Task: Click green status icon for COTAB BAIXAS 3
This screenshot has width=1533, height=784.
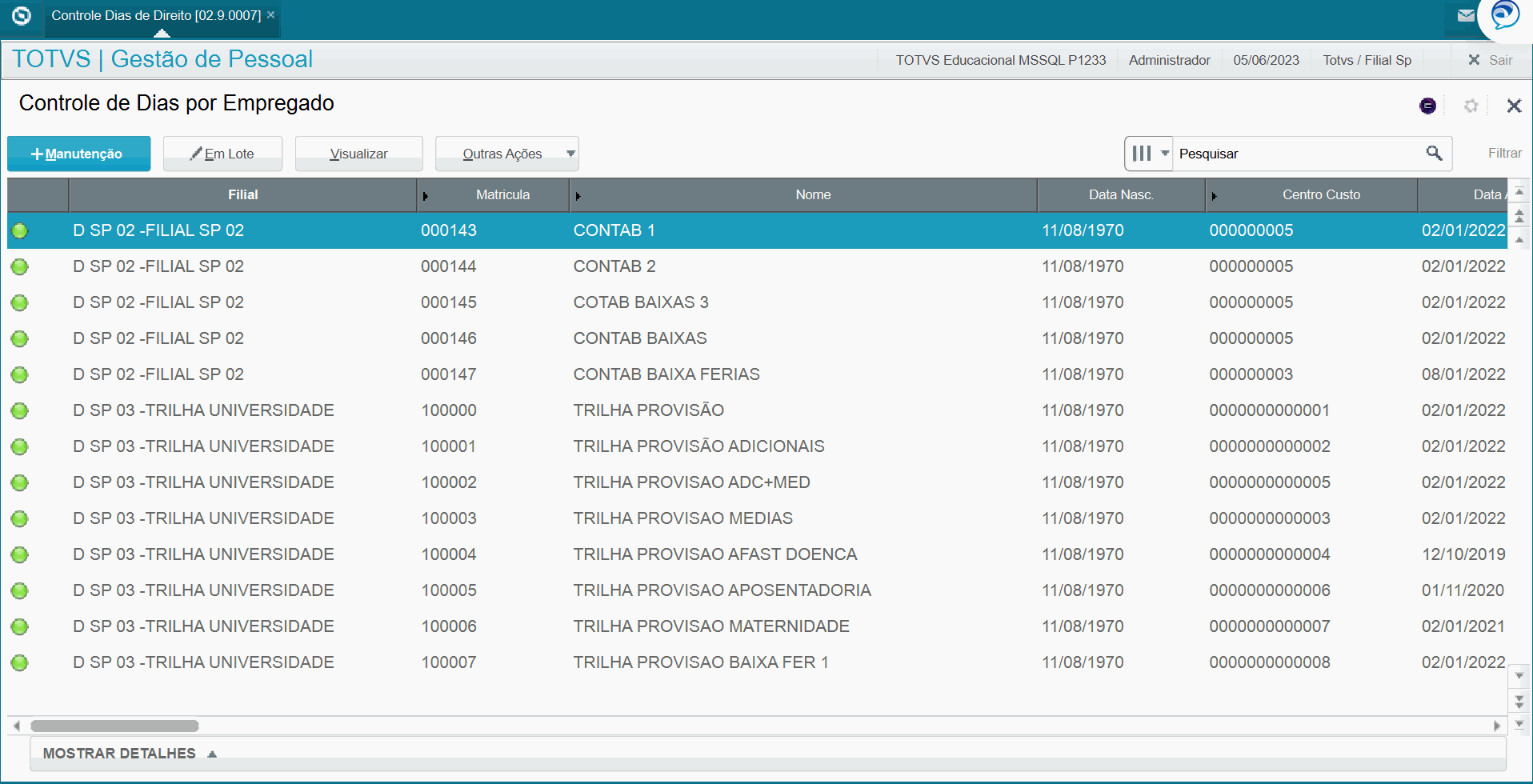Action: click(20, 303)
